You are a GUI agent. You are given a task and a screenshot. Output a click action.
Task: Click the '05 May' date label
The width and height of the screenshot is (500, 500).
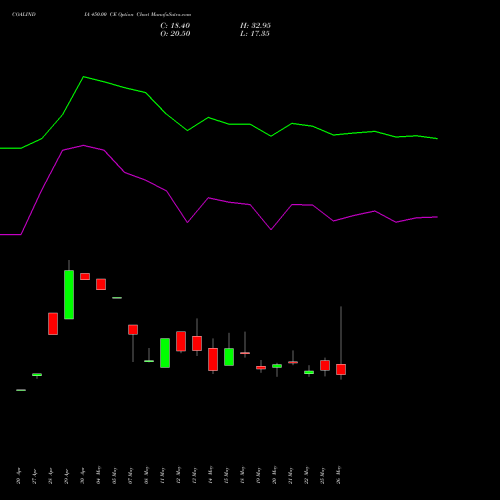(114, 476)
